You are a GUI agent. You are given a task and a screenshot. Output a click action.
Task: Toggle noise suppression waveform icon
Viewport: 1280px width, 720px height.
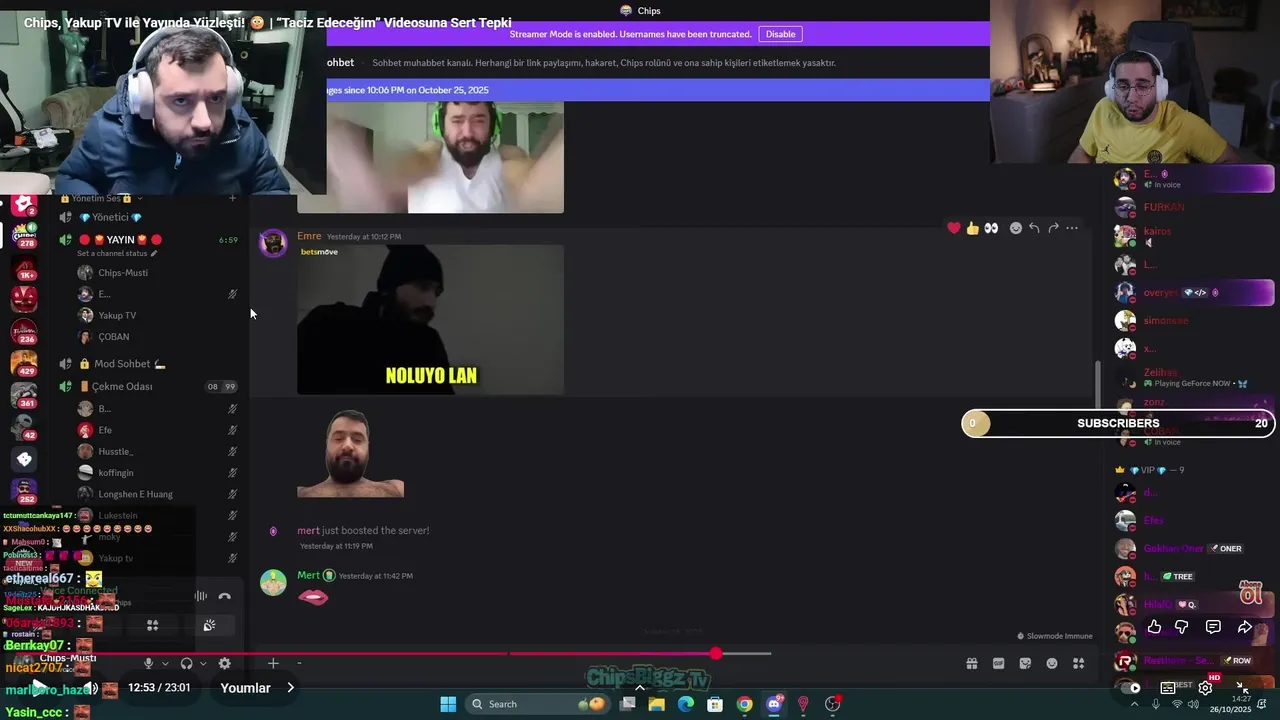click(201, 596)
